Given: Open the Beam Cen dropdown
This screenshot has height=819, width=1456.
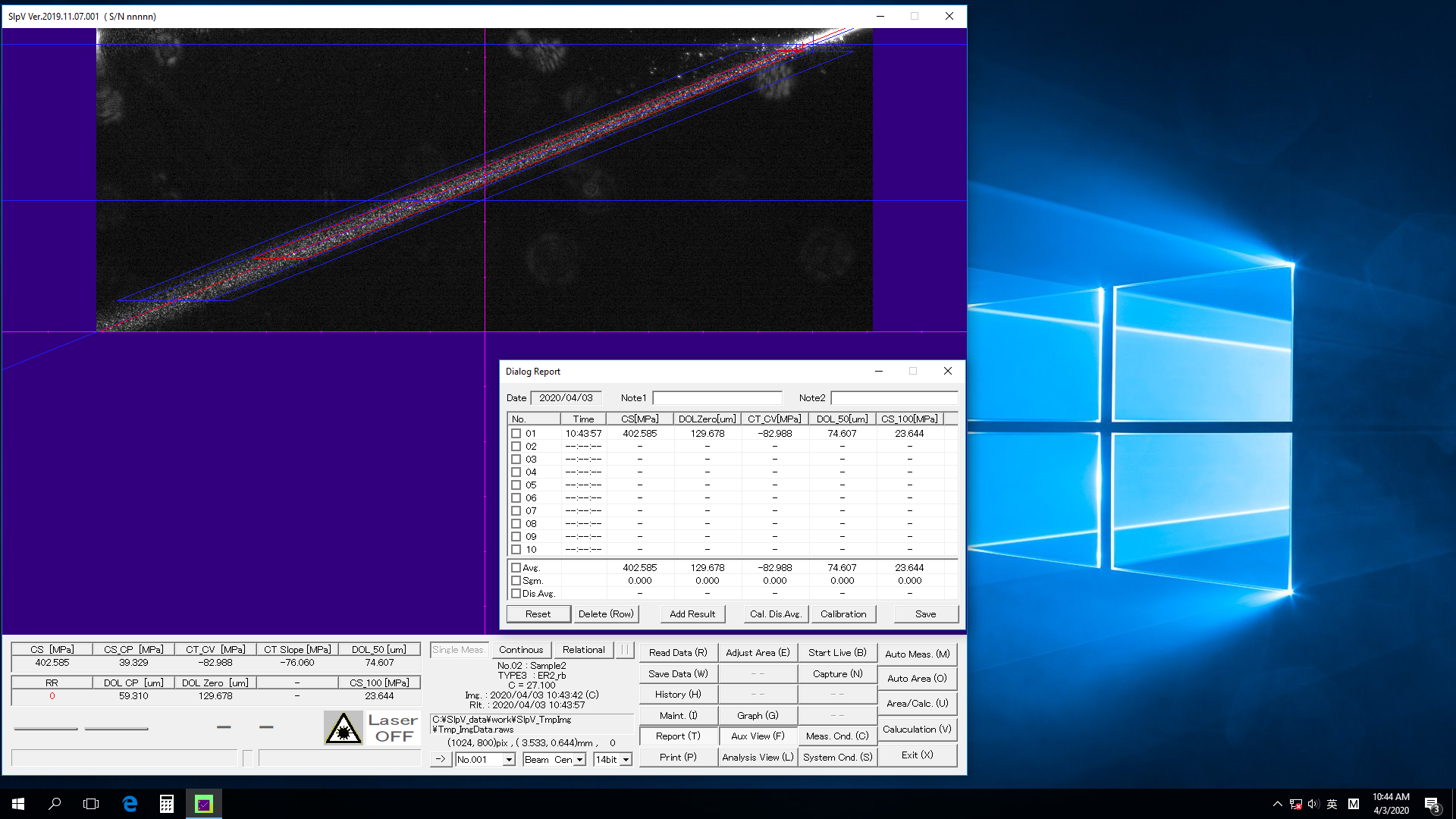Looking at the screenshot, I should (579, 760).
